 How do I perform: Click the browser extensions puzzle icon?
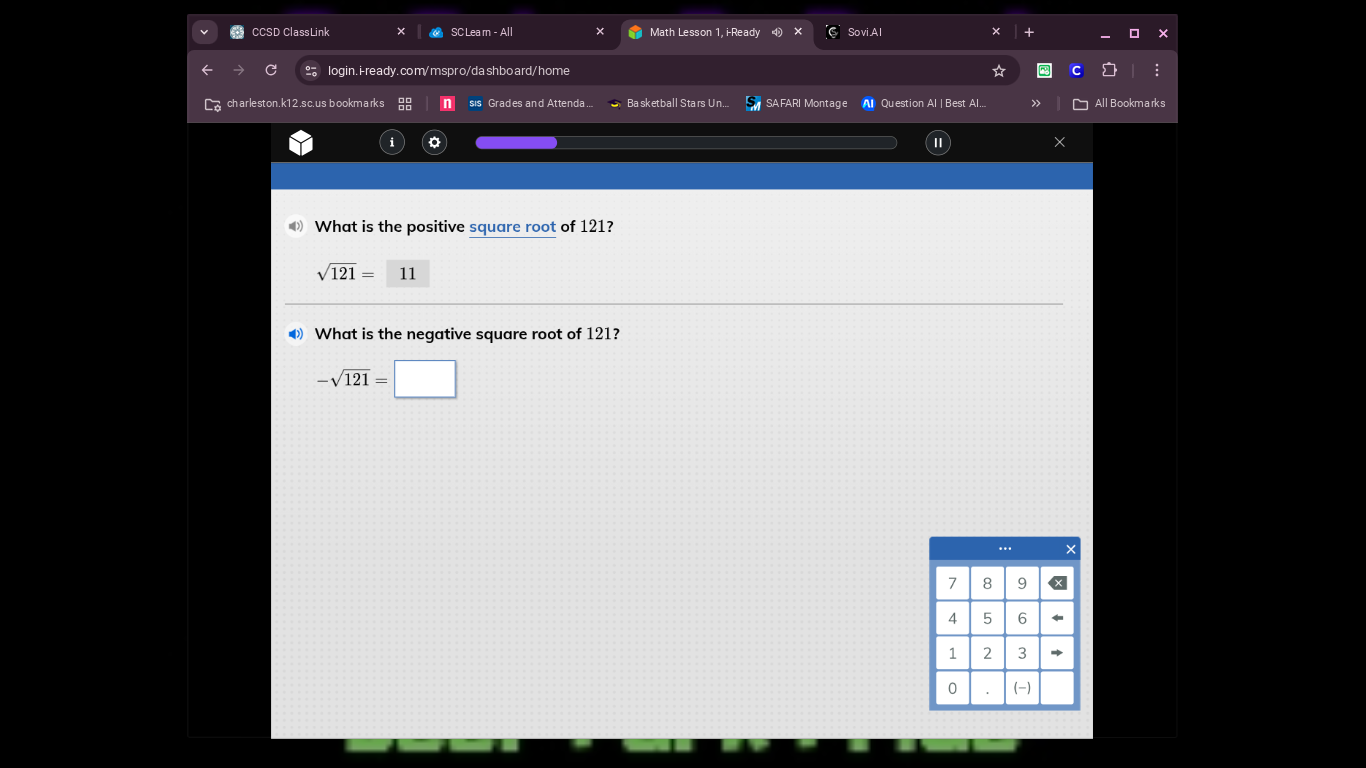pyautogui.click(x=1109, y=70)
